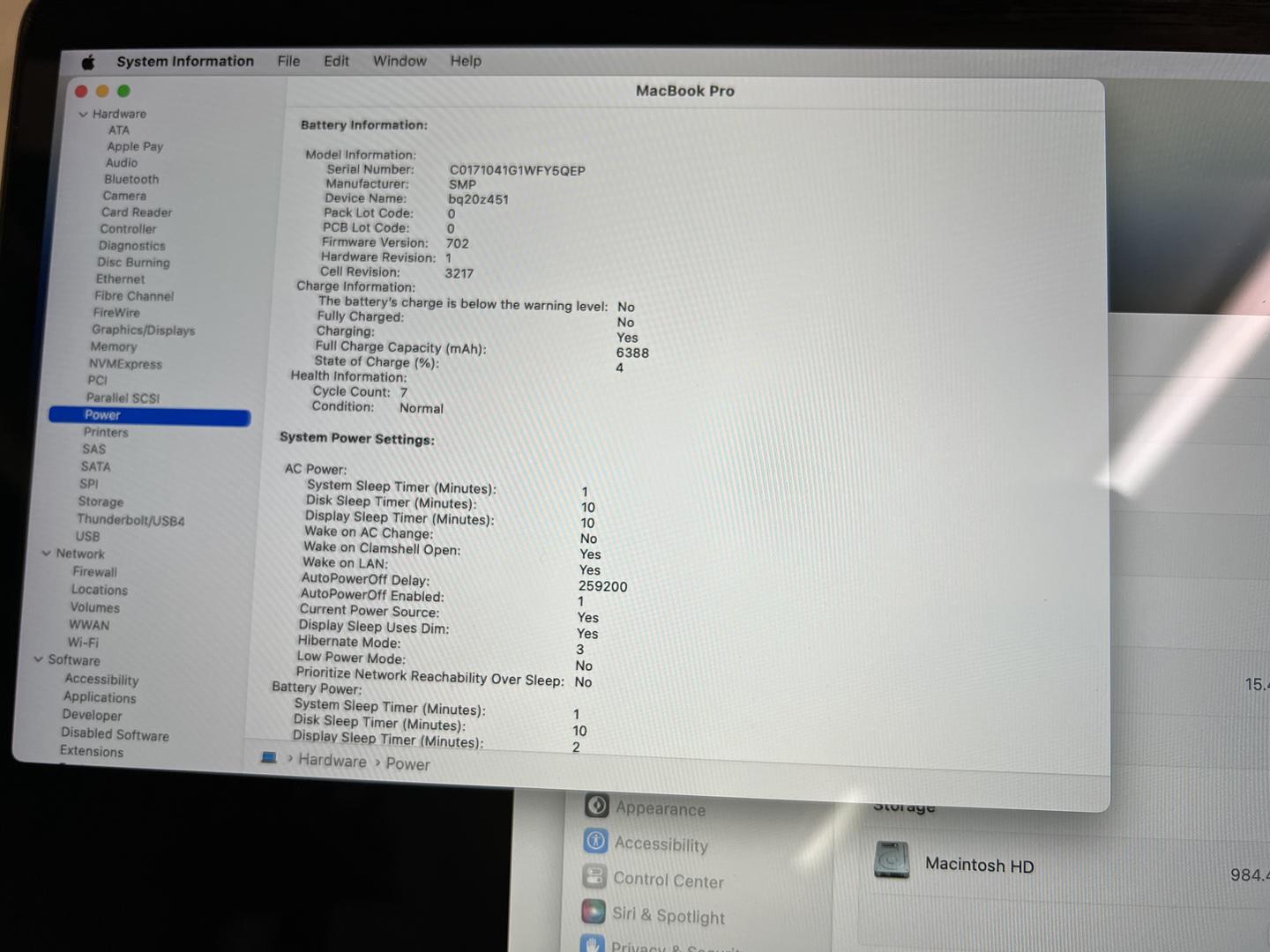Select Card Reader in the sidebar
This screenshot has width=1270, height=952.
137,212
